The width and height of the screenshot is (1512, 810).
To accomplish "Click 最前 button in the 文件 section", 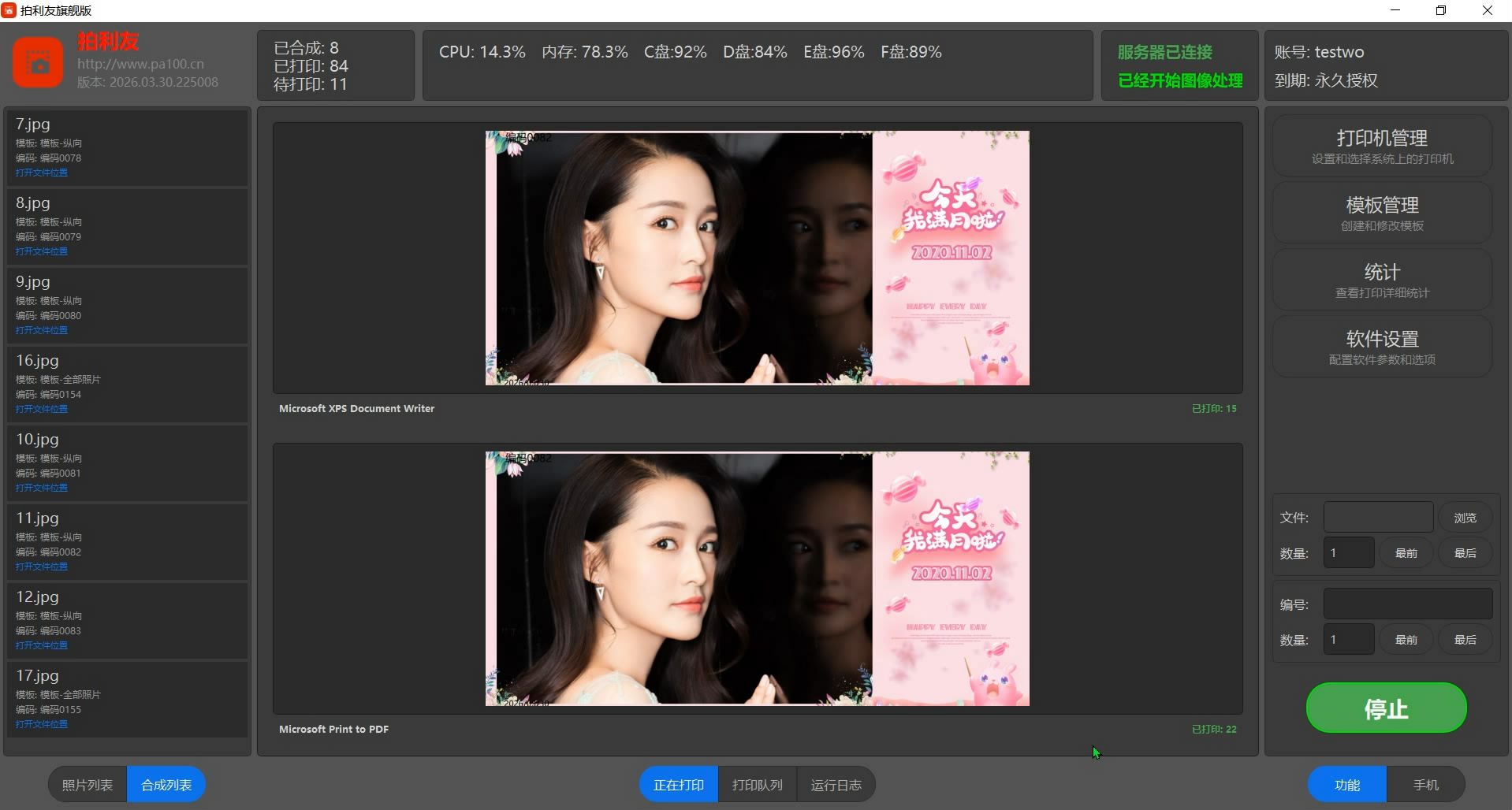I will pos(1406,553).
